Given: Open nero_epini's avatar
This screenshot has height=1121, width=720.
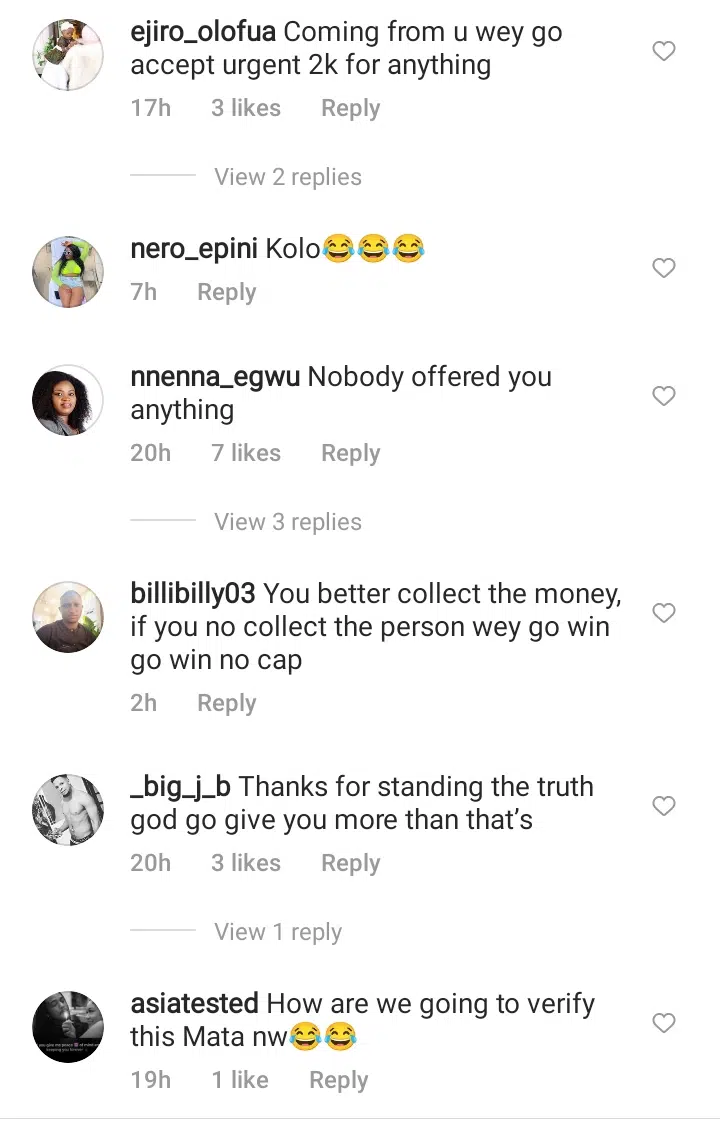Looking at the screenshot, I should (x=68, y=271).
